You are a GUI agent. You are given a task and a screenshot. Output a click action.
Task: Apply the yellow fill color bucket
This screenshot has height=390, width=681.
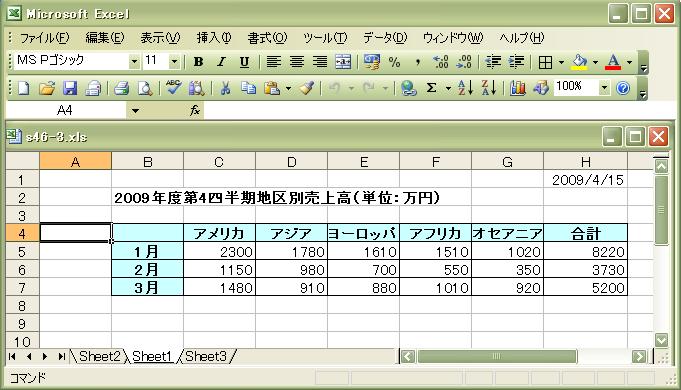[579, 62]
